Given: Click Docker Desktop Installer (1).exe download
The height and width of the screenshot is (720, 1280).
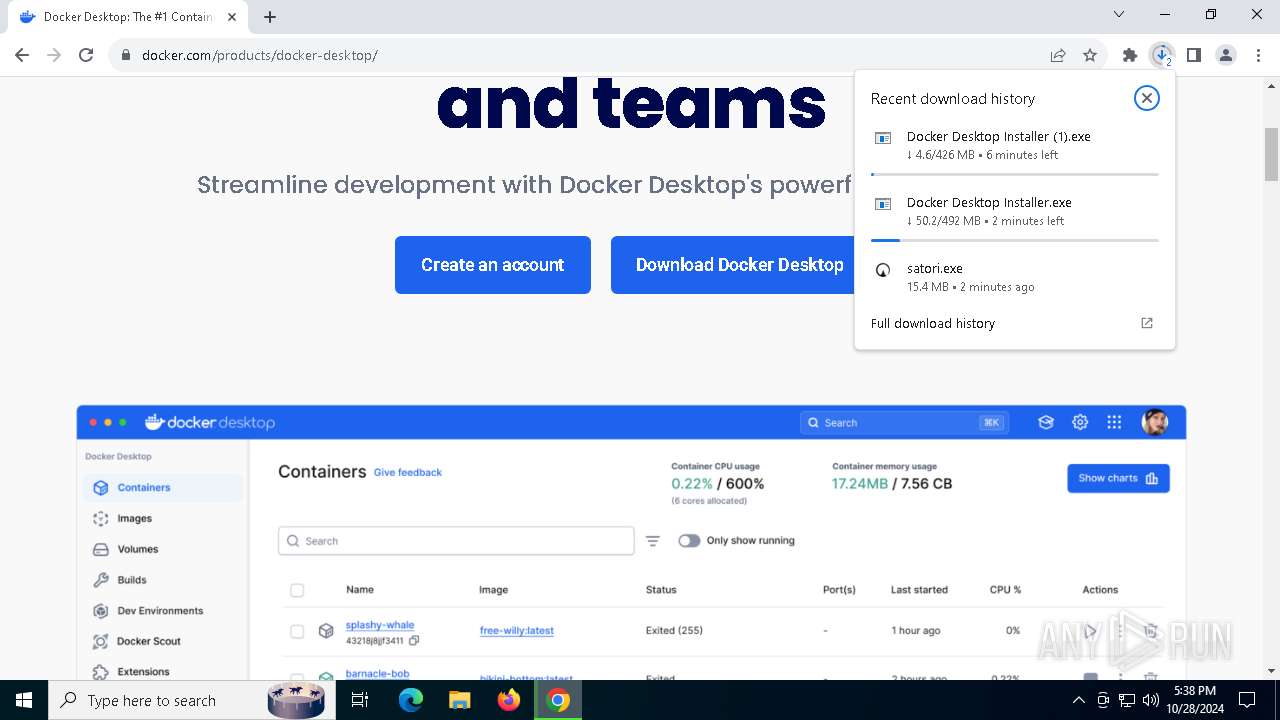Looking at the screenshot, I should point(1015,146).
